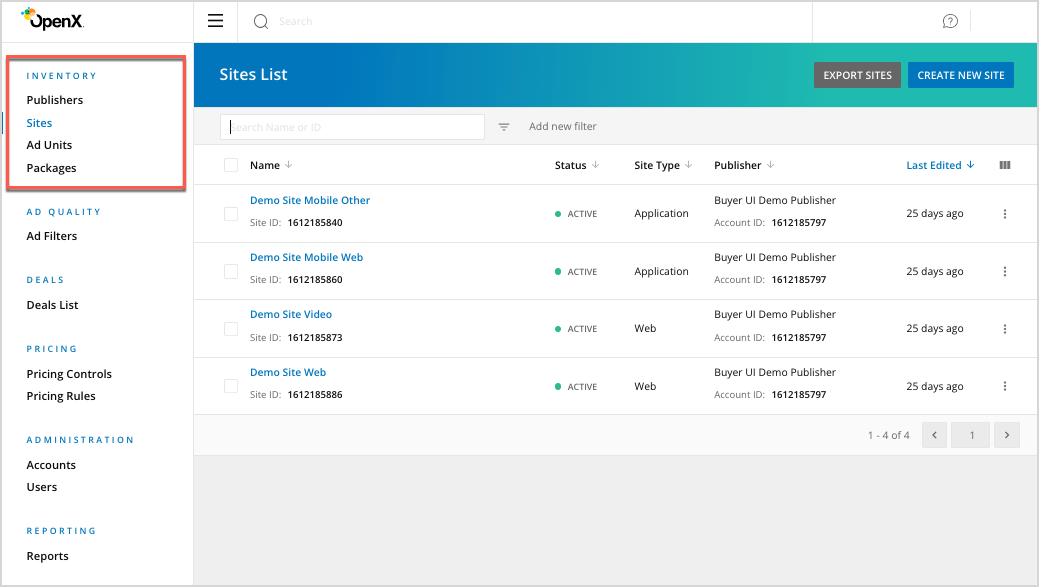Sort sites by Site Type column

point(663,165)
